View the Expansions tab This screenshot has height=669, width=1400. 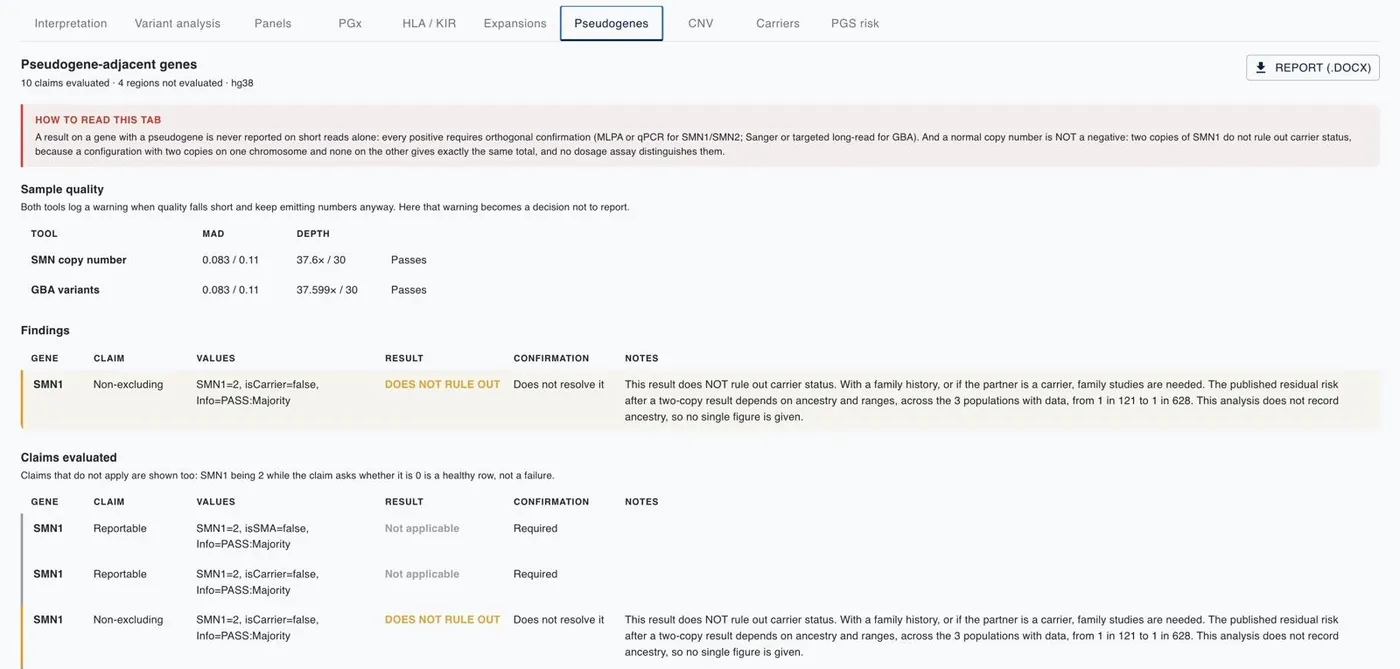pos(515,23)
